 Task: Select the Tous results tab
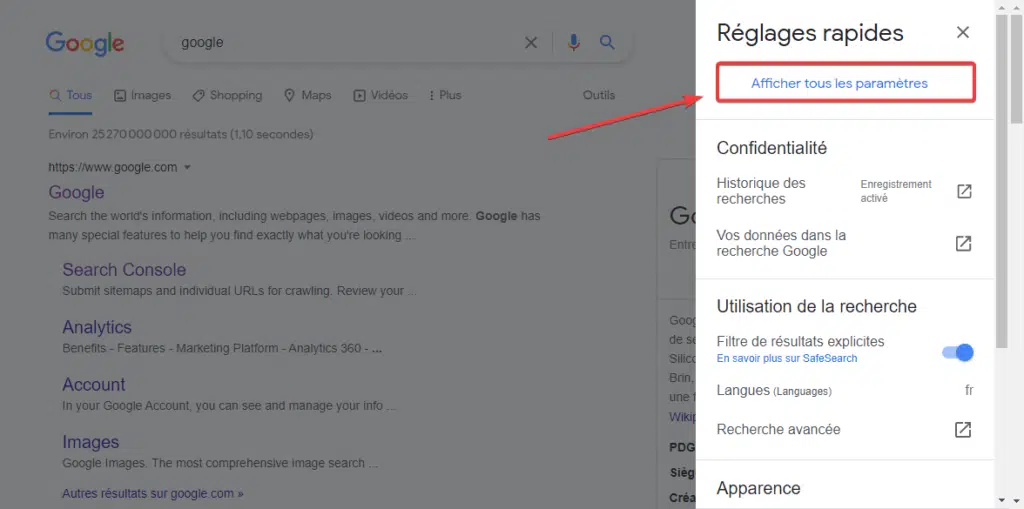pos(71,95)
